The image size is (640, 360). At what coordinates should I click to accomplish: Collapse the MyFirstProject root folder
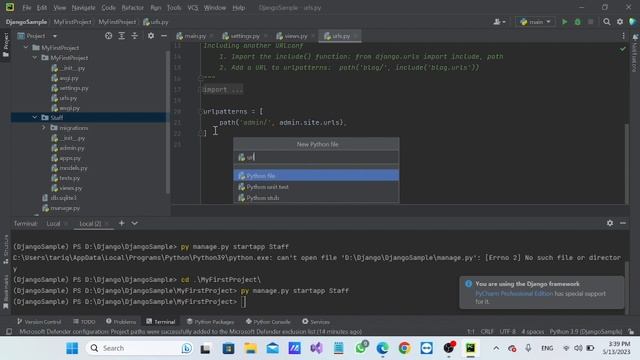coord(26,47)
